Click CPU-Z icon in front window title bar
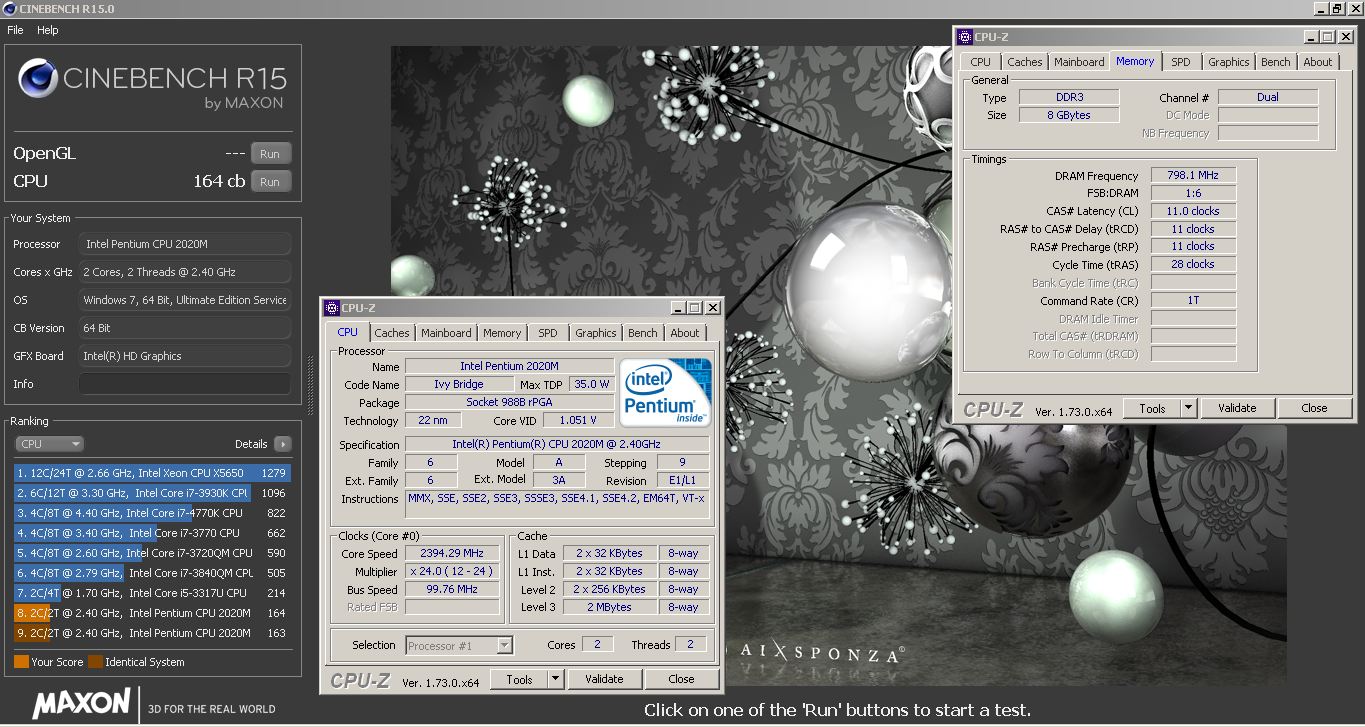The image size is (1365, 727). coord(332,308)
